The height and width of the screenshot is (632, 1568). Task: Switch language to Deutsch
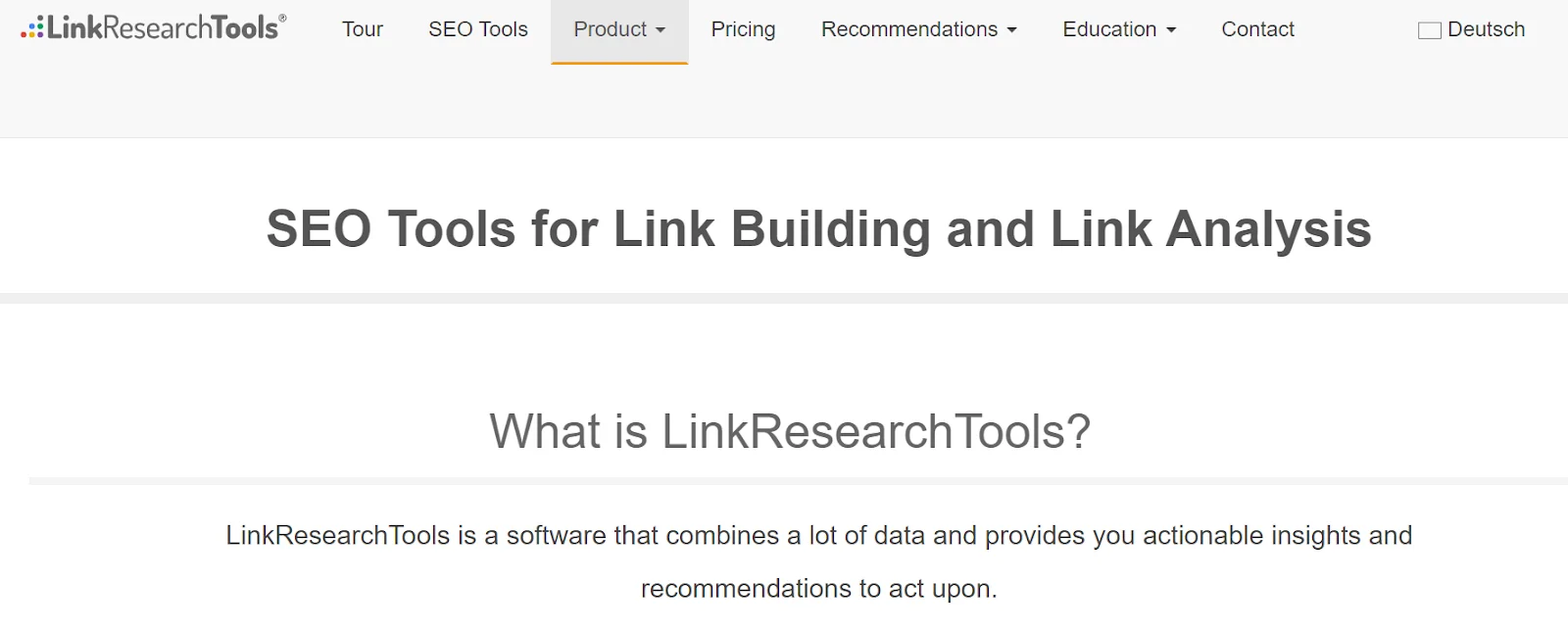(1486, 29)
